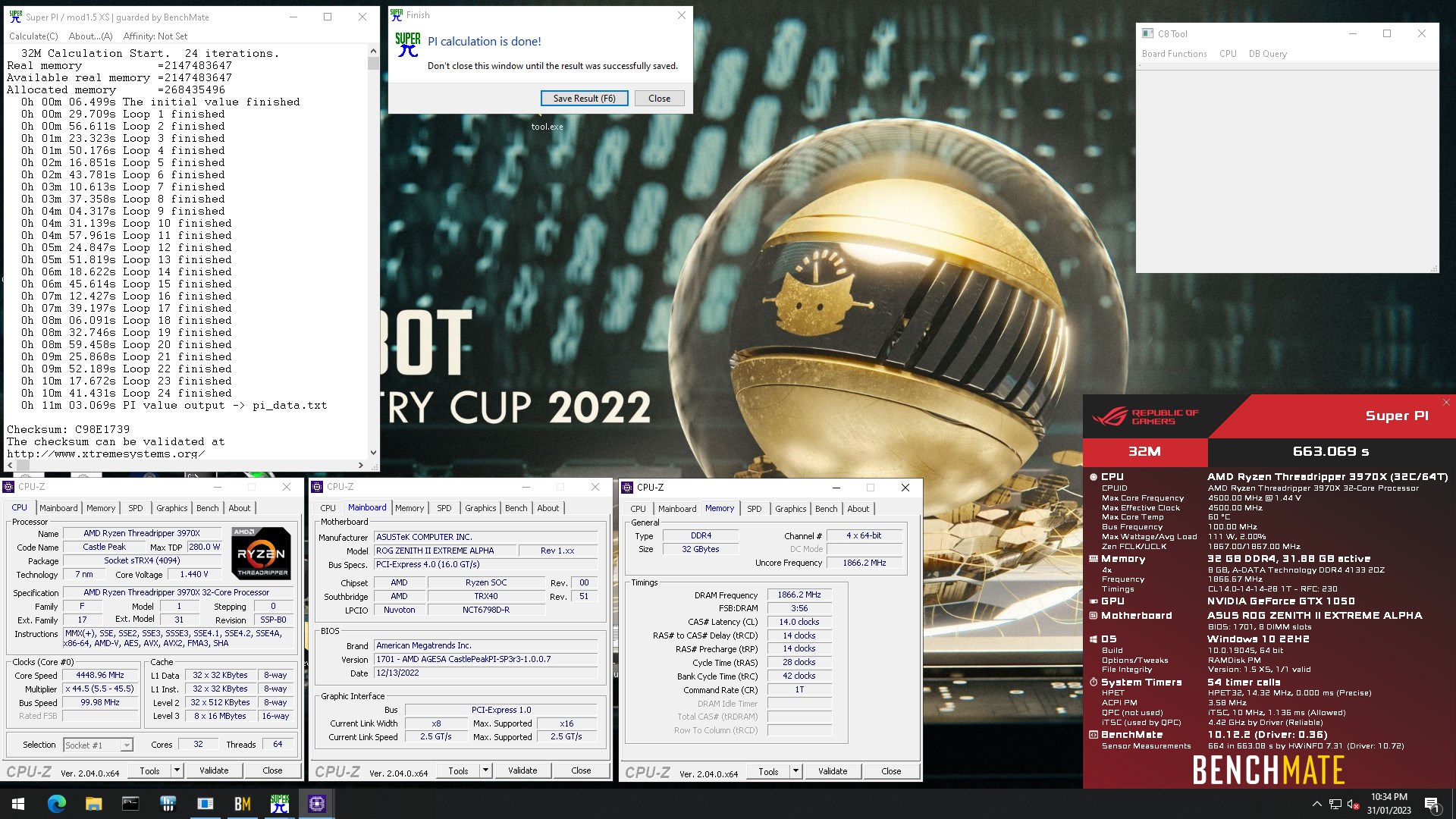Click the Ryzen Threadripper logo in CPU-Z

(x=260, y=554)
